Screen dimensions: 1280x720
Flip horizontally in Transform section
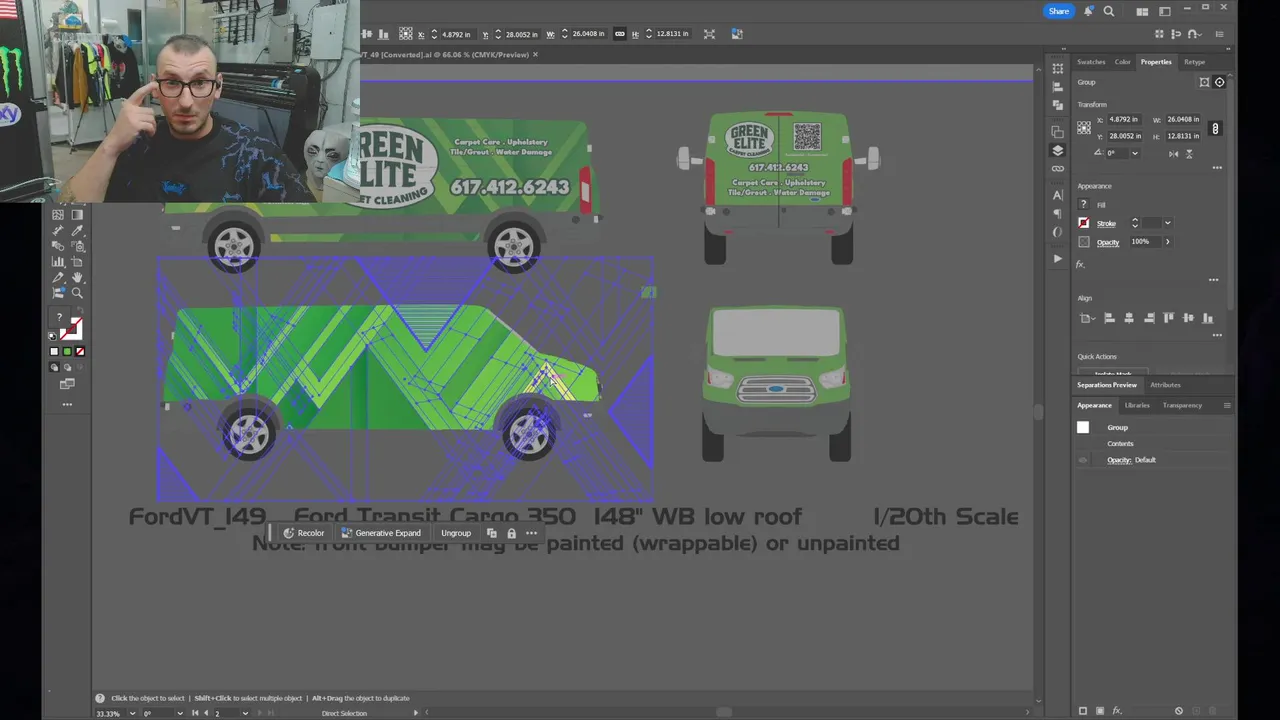coord(1173,154)
